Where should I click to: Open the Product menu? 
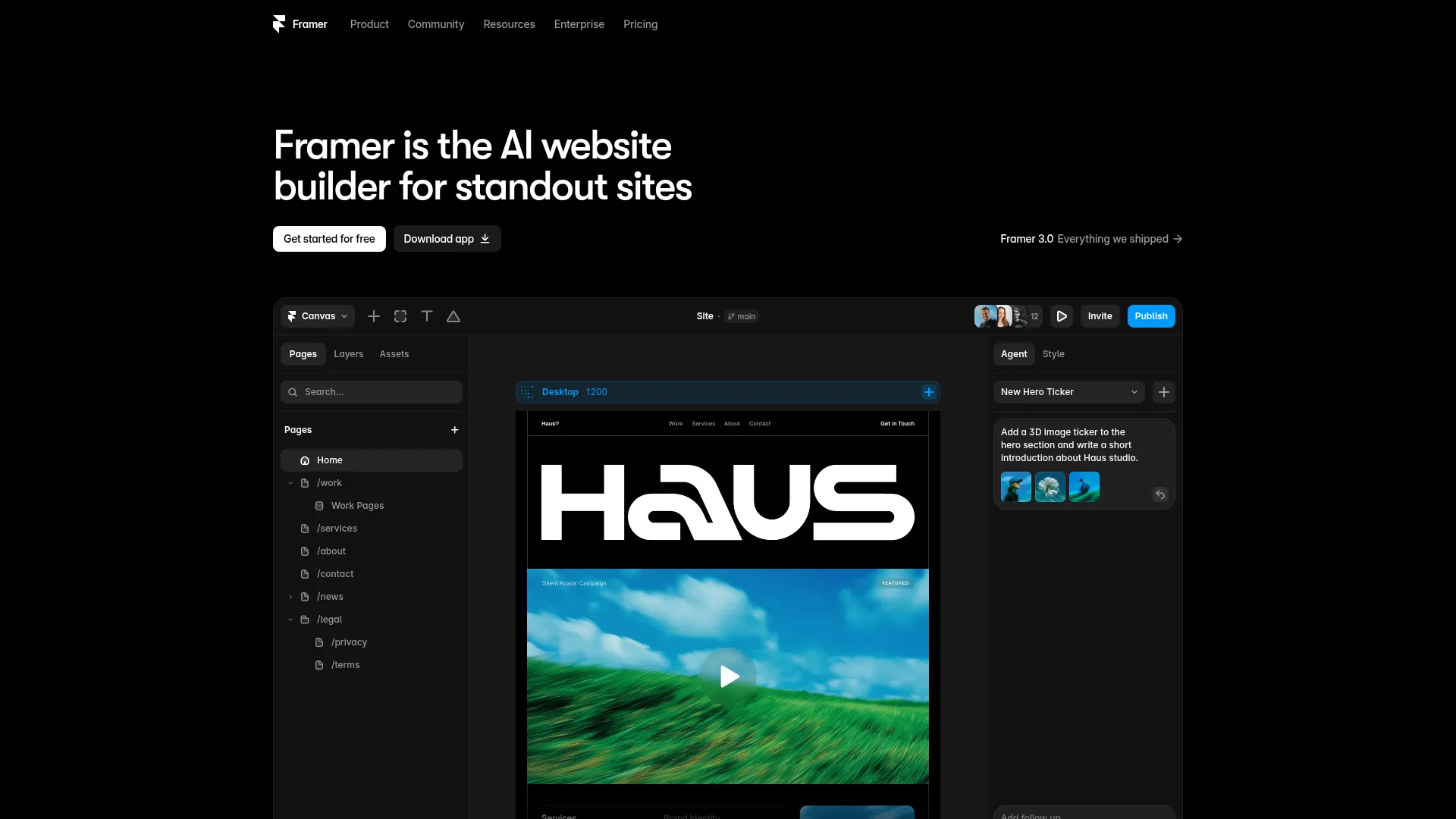[369, 24]
